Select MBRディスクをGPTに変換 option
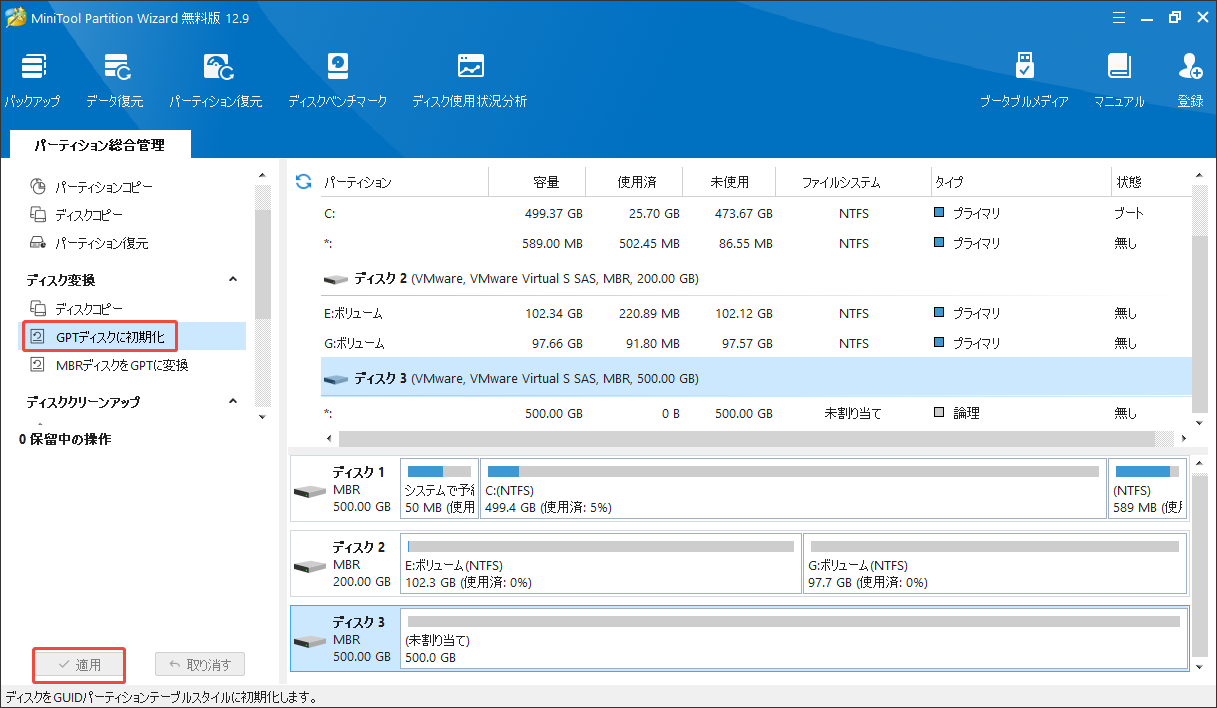 point(110,365)
